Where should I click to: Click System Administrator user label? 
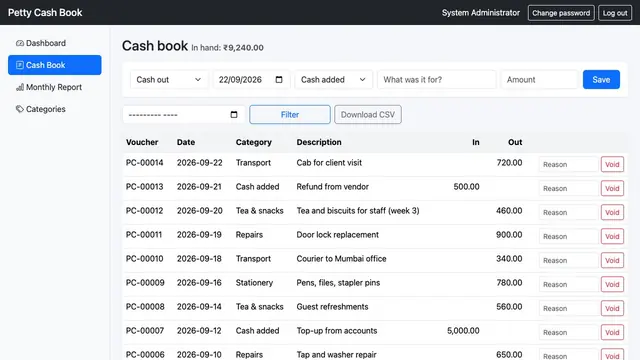coord(481,13)
